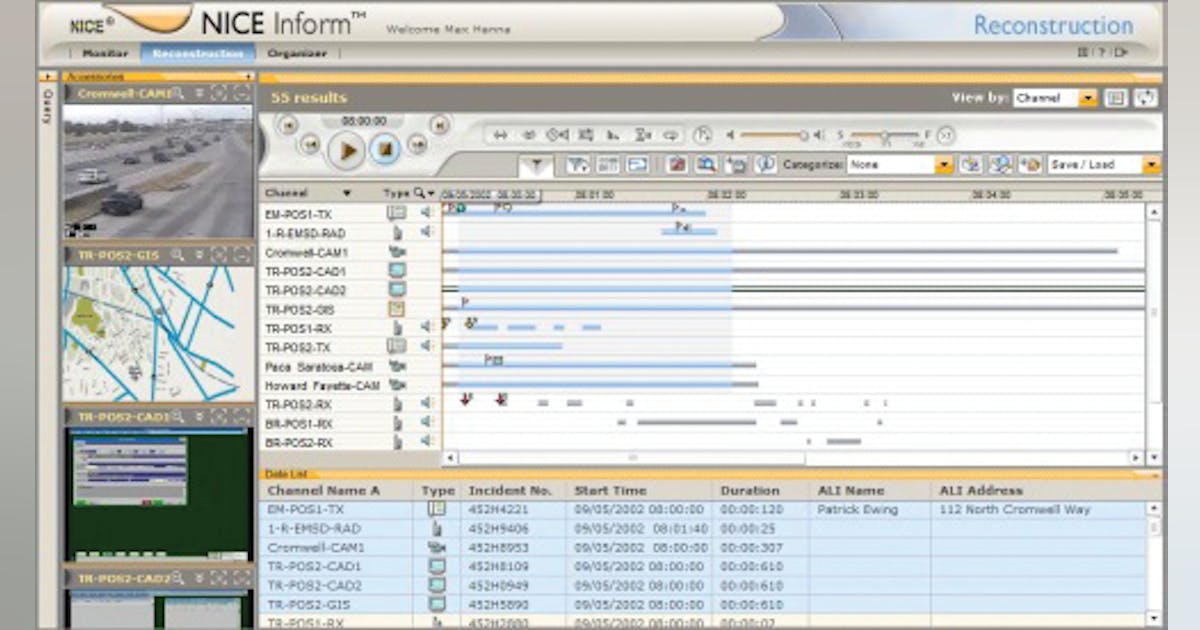Click the binoculars search icon on the toolbar

click(x=708, y=164)
